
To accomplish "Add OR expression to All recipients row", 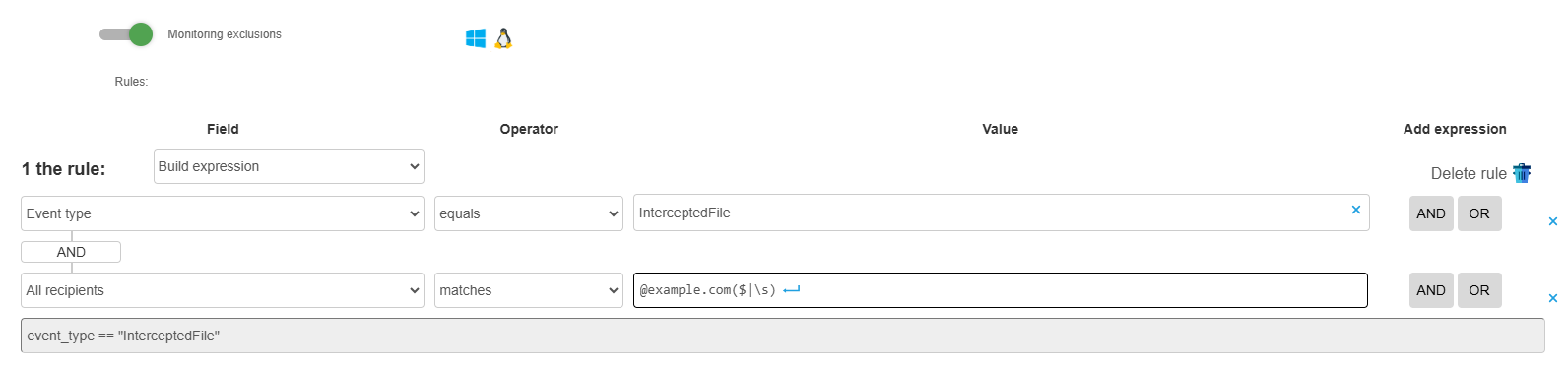I will 1479,290.
